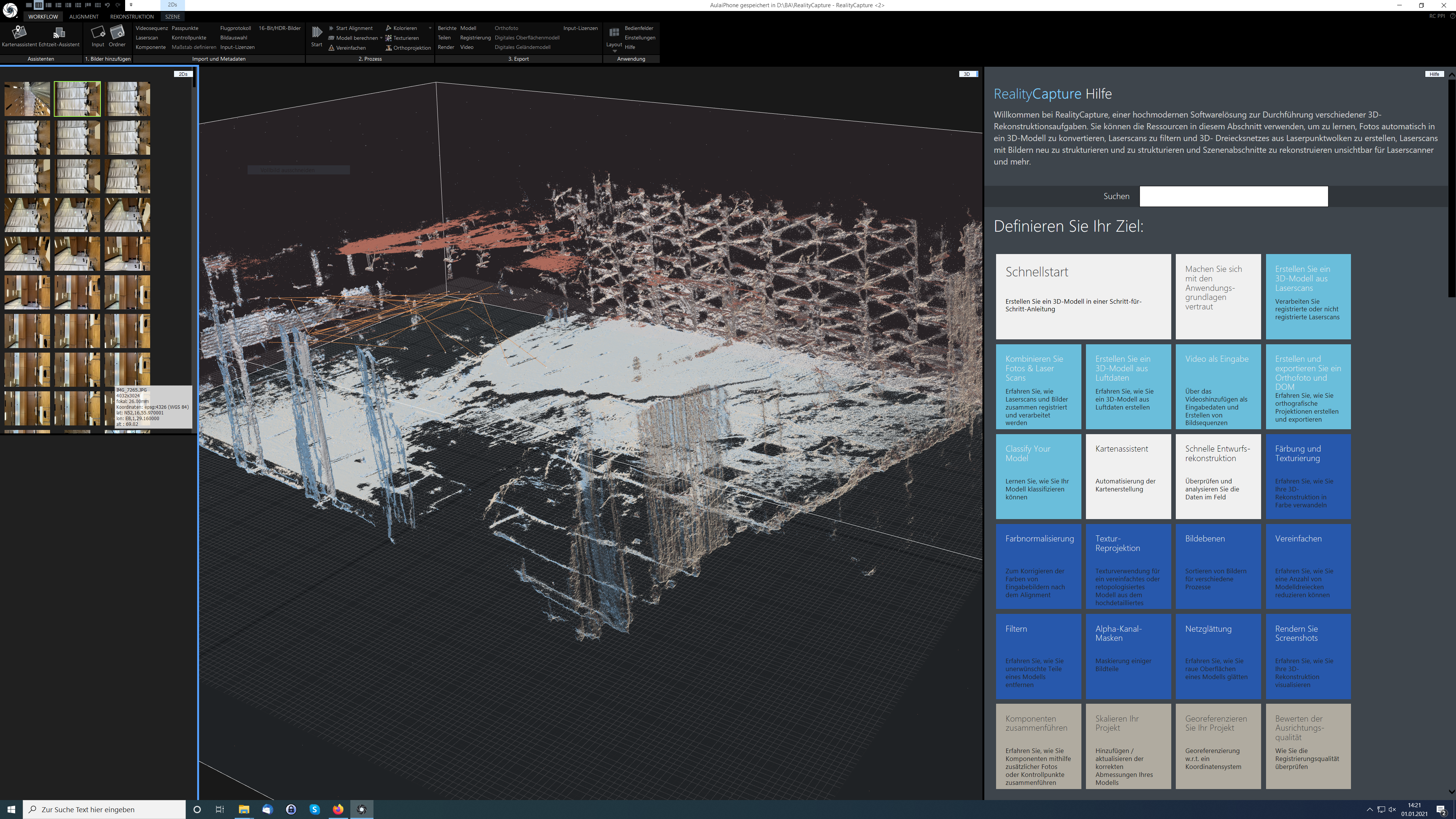The width and height of the screenshot is (1456, 819).
Task: Open the Kartenassistent wizard
Action: 19,36
